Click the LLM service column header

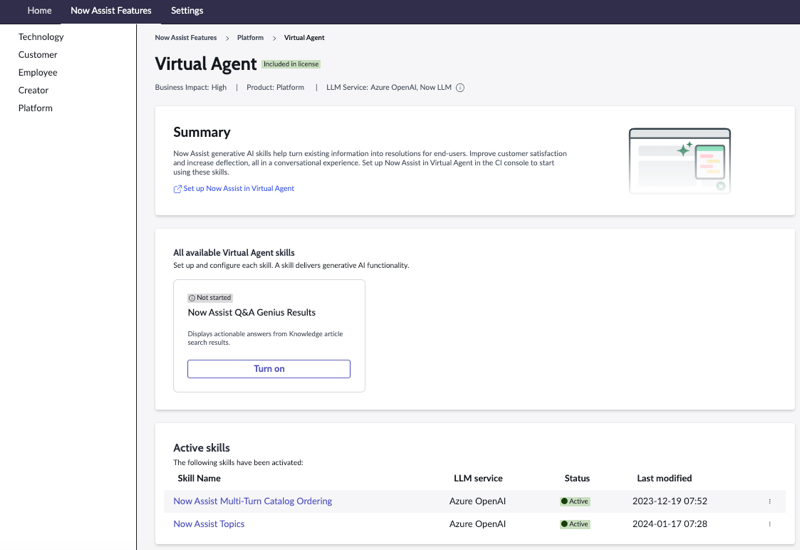[478, 479]
